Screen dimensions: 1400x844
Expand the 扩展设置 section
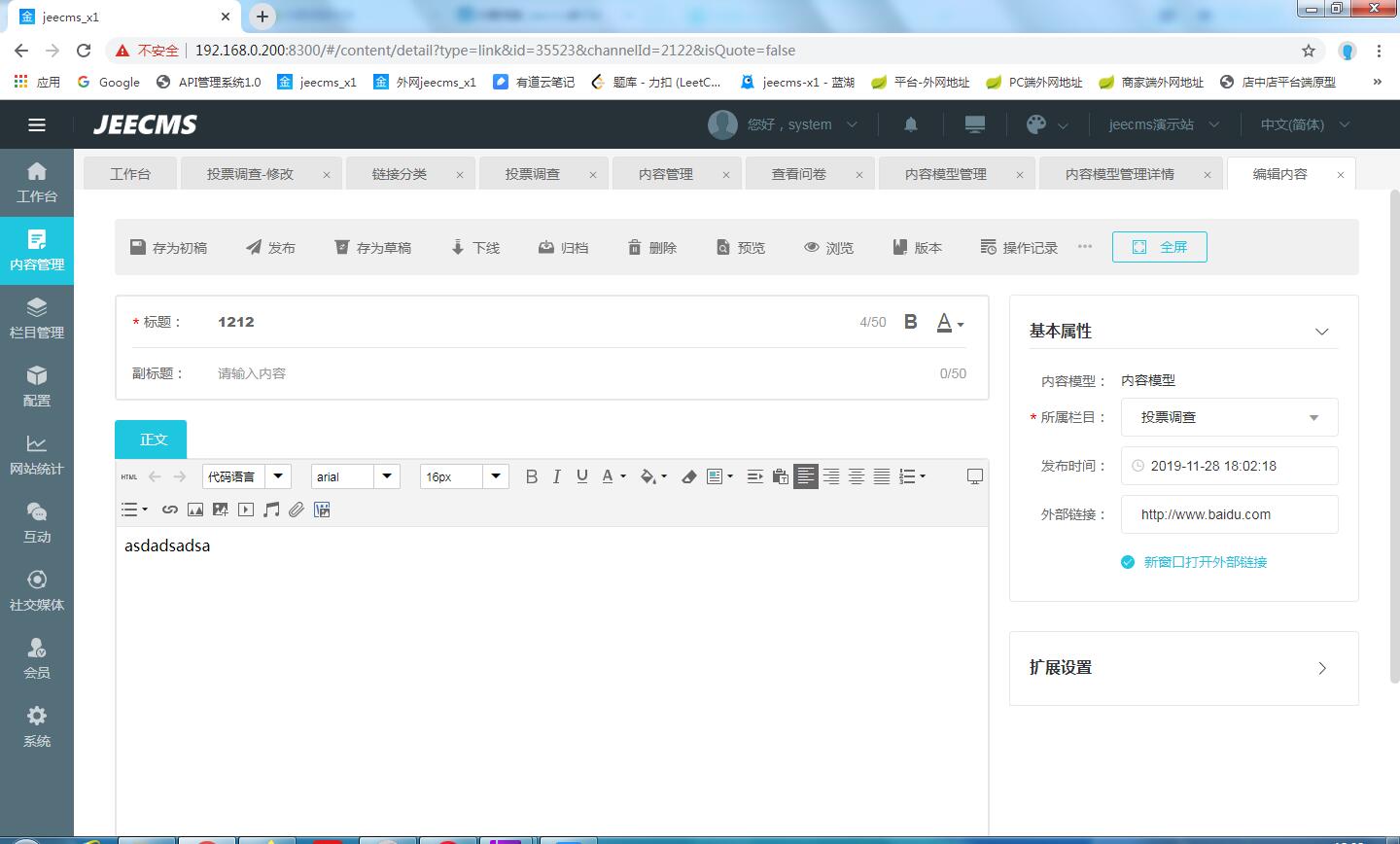1321,668
